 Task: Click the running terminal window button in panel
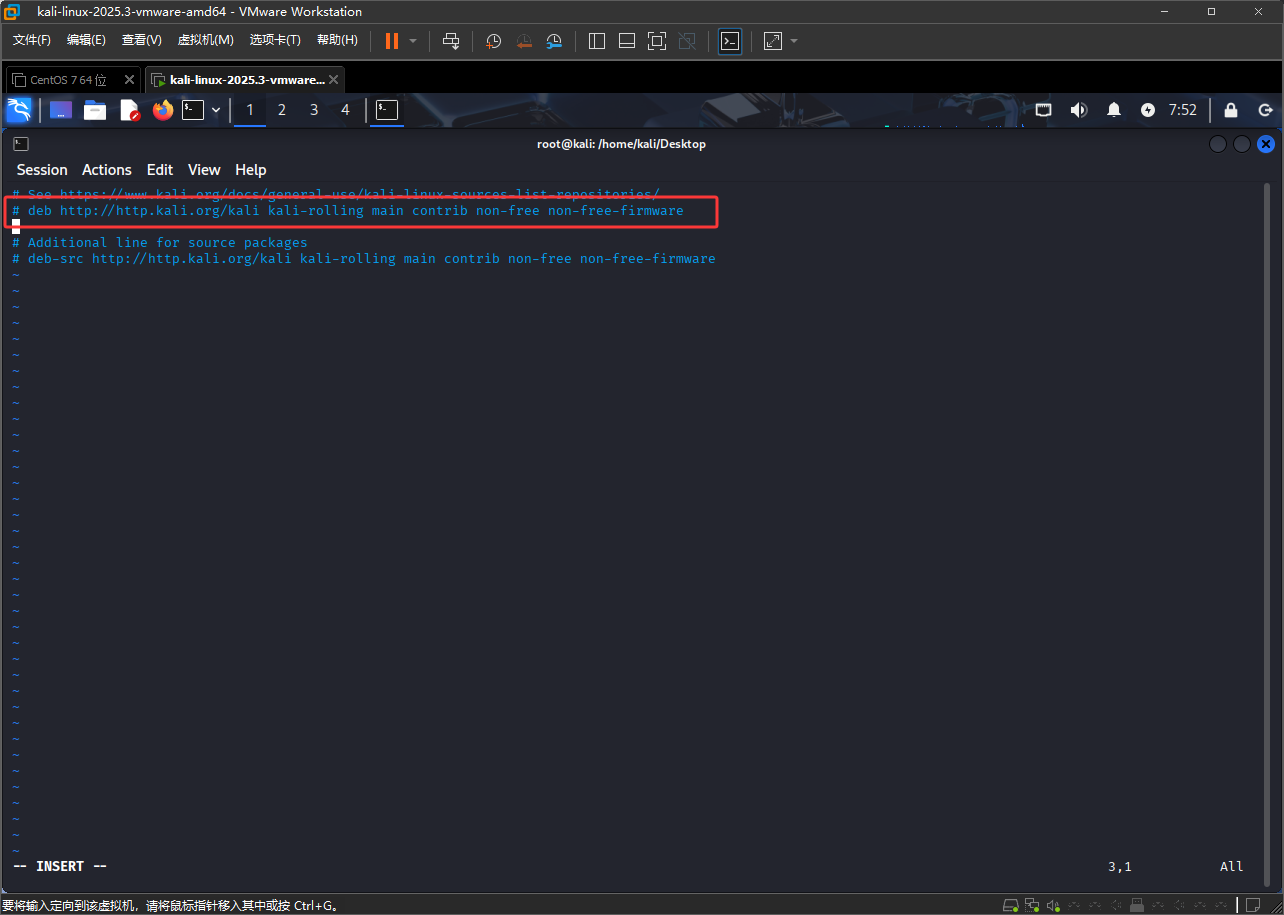pos(387,110)
